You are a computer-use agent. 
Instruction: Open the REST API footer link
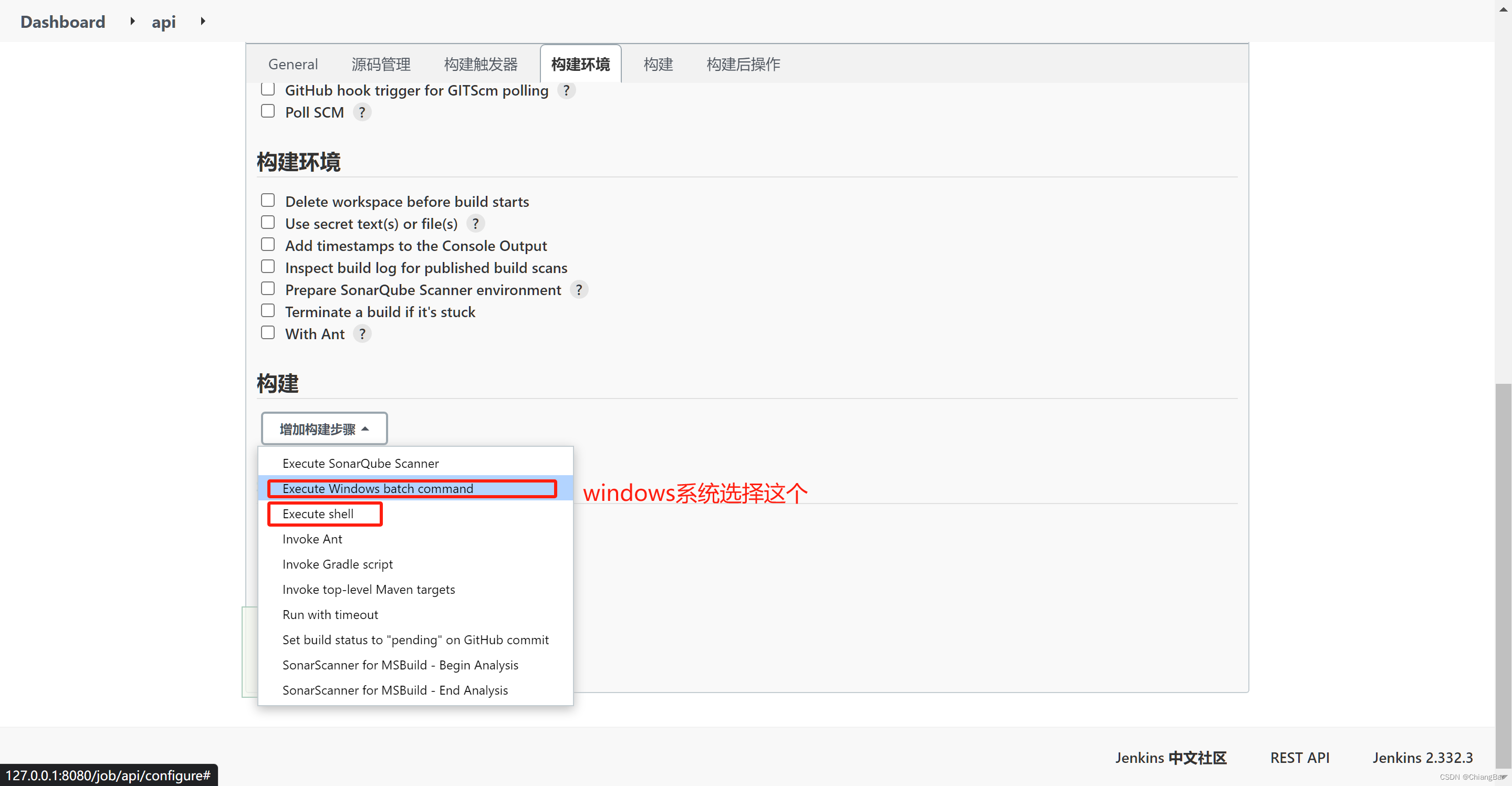pos(1299,758)
